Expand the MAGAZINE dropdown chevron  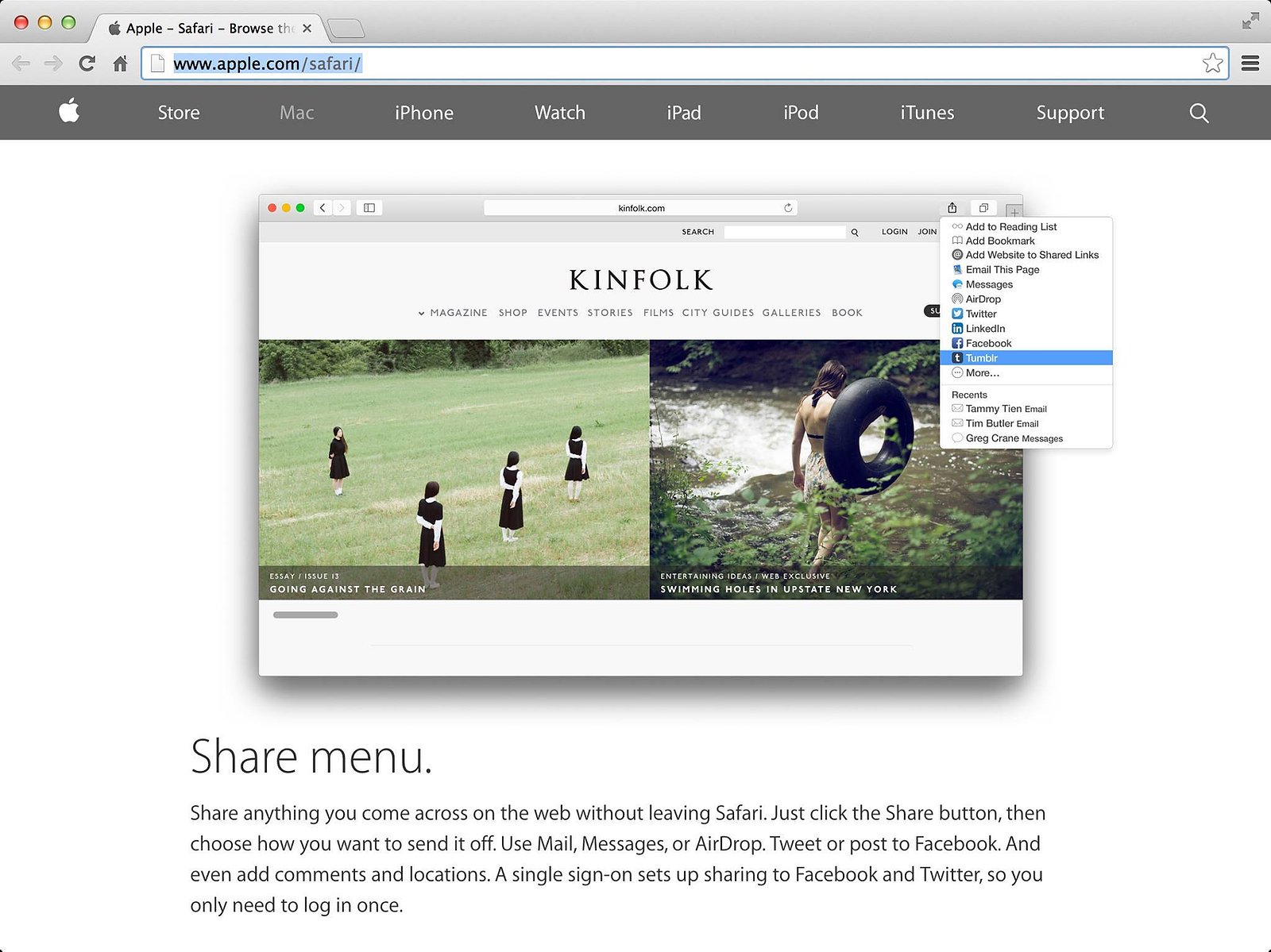click(421, 313)
